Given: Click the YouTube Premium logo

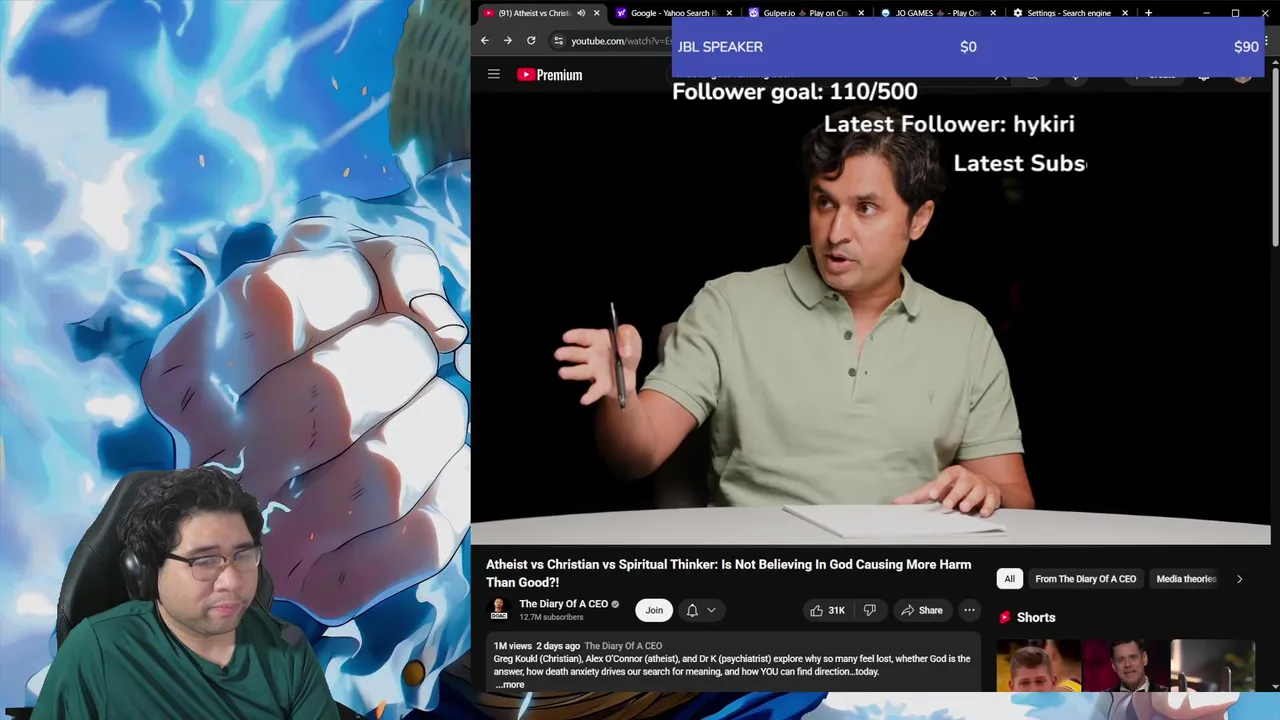Looking at the screenshot, I should coord(549,75).
